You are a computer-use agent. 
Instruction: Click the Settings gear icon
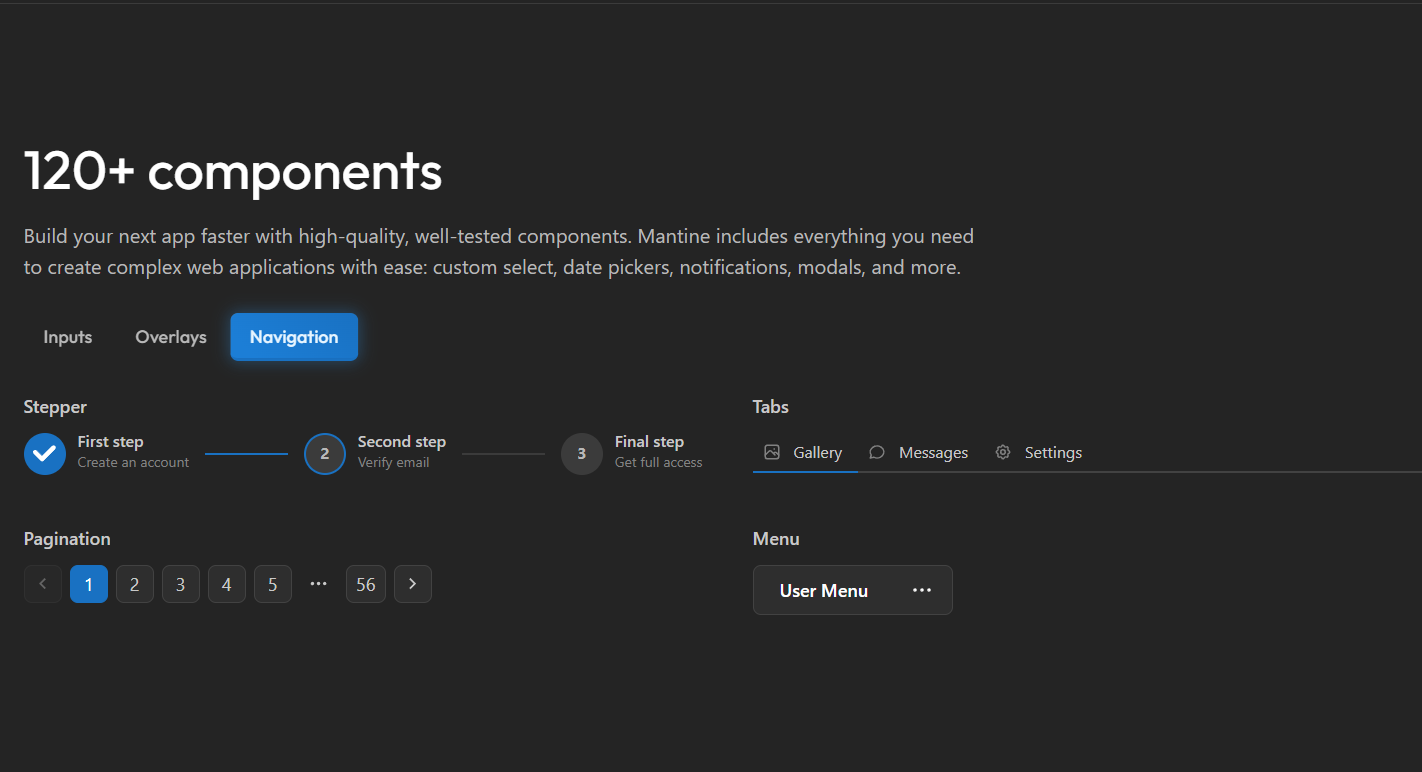click(1003, 452)
